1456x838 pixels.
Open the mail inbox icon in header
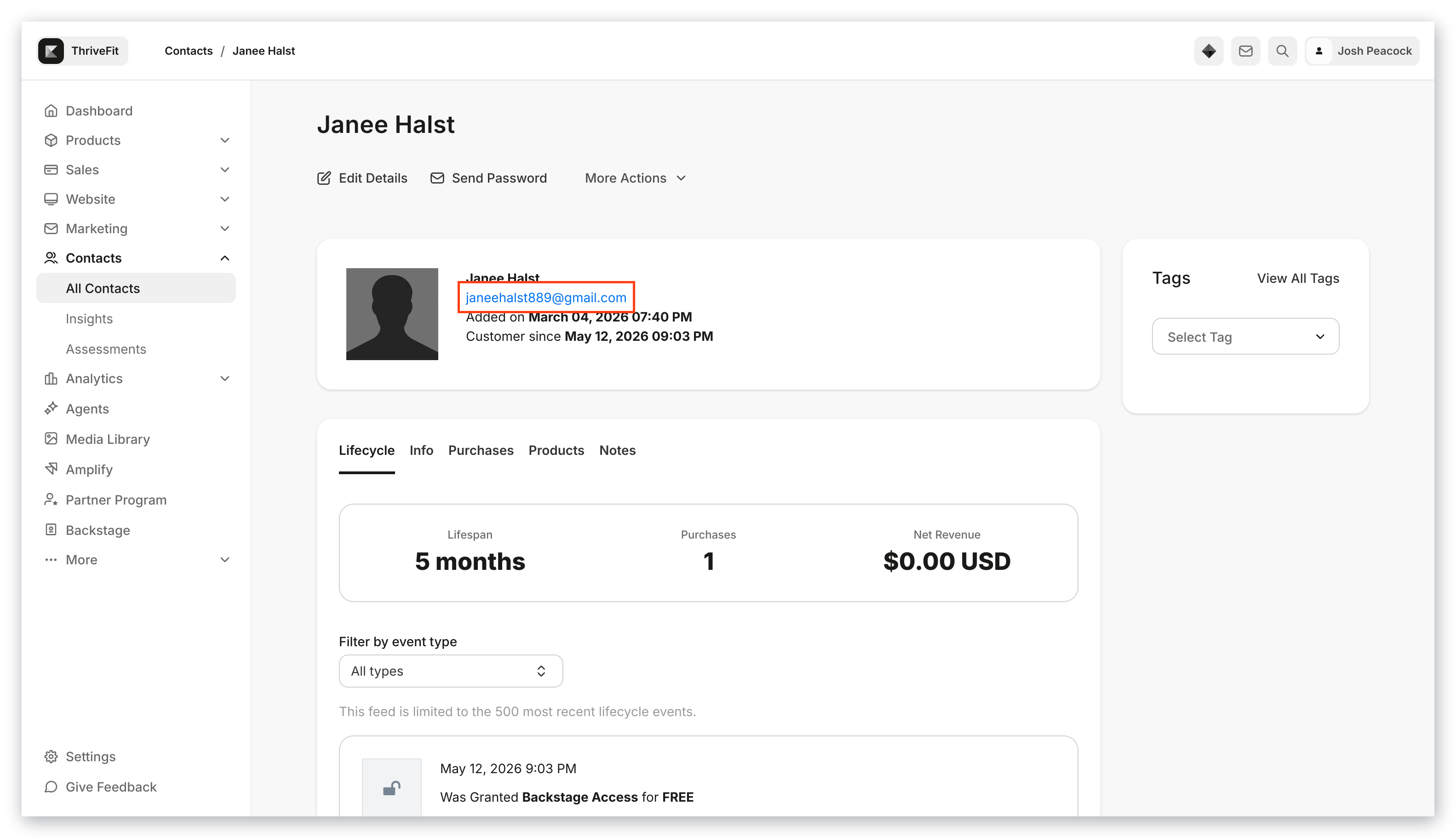coord(1245,51)
